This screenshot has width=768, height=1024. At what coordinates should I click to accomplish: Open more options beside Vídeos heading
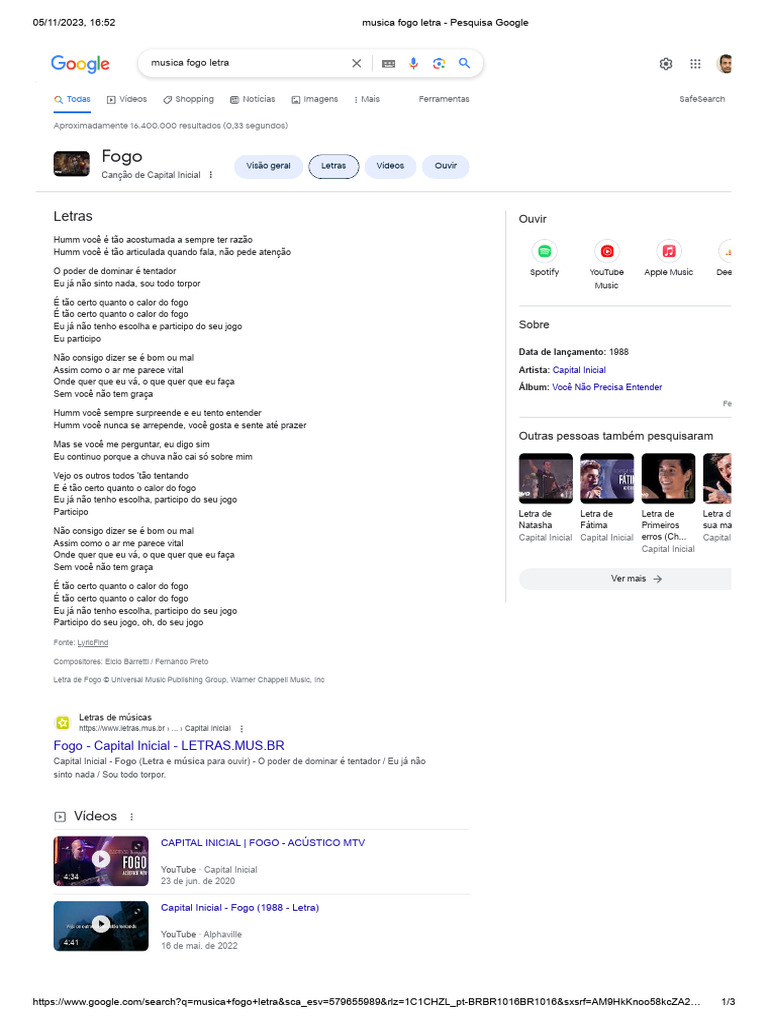click(x=132, y=817)
